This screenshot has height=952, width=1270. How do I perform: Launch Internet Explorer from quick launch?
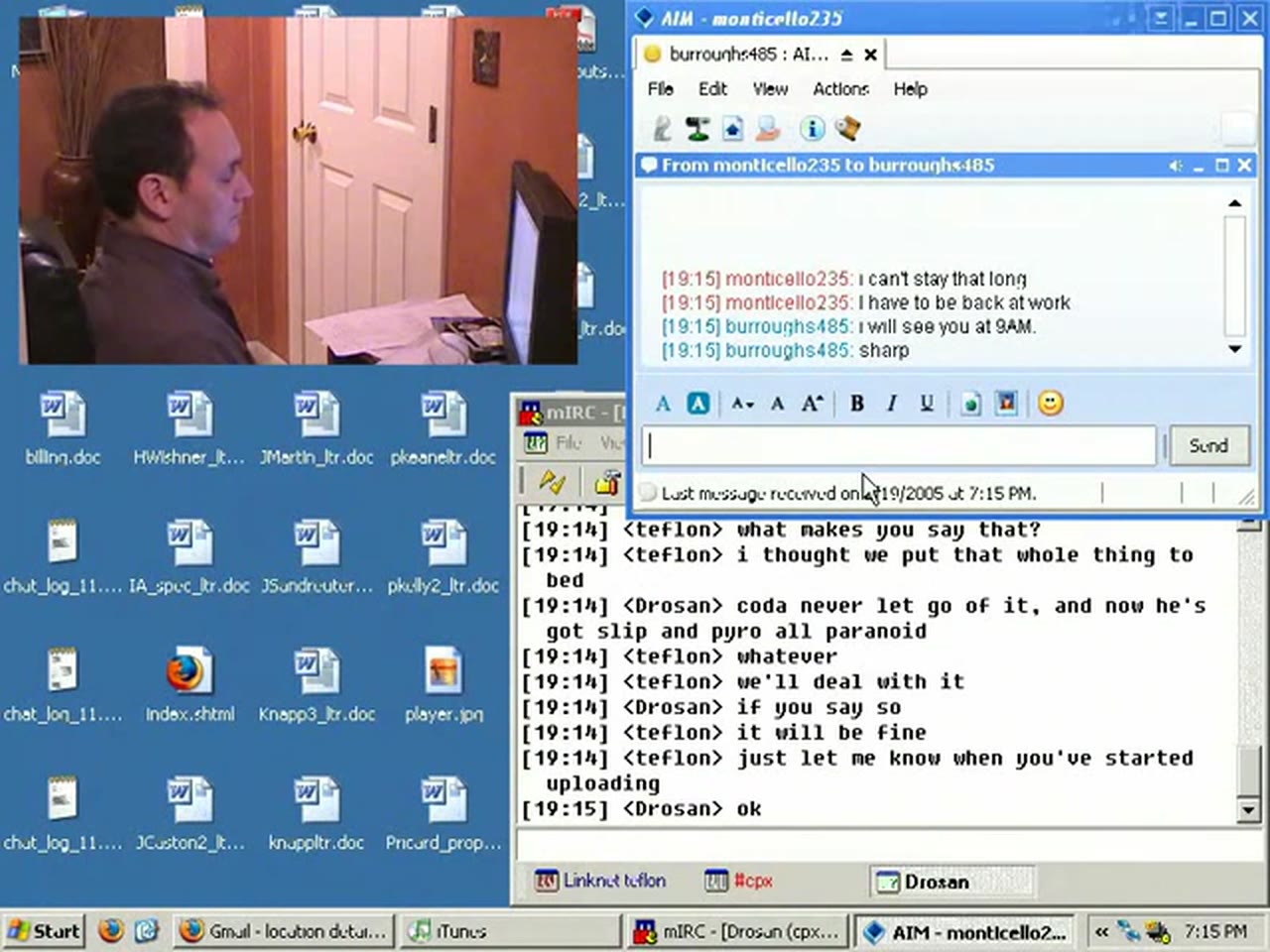(x=146, y=930)
